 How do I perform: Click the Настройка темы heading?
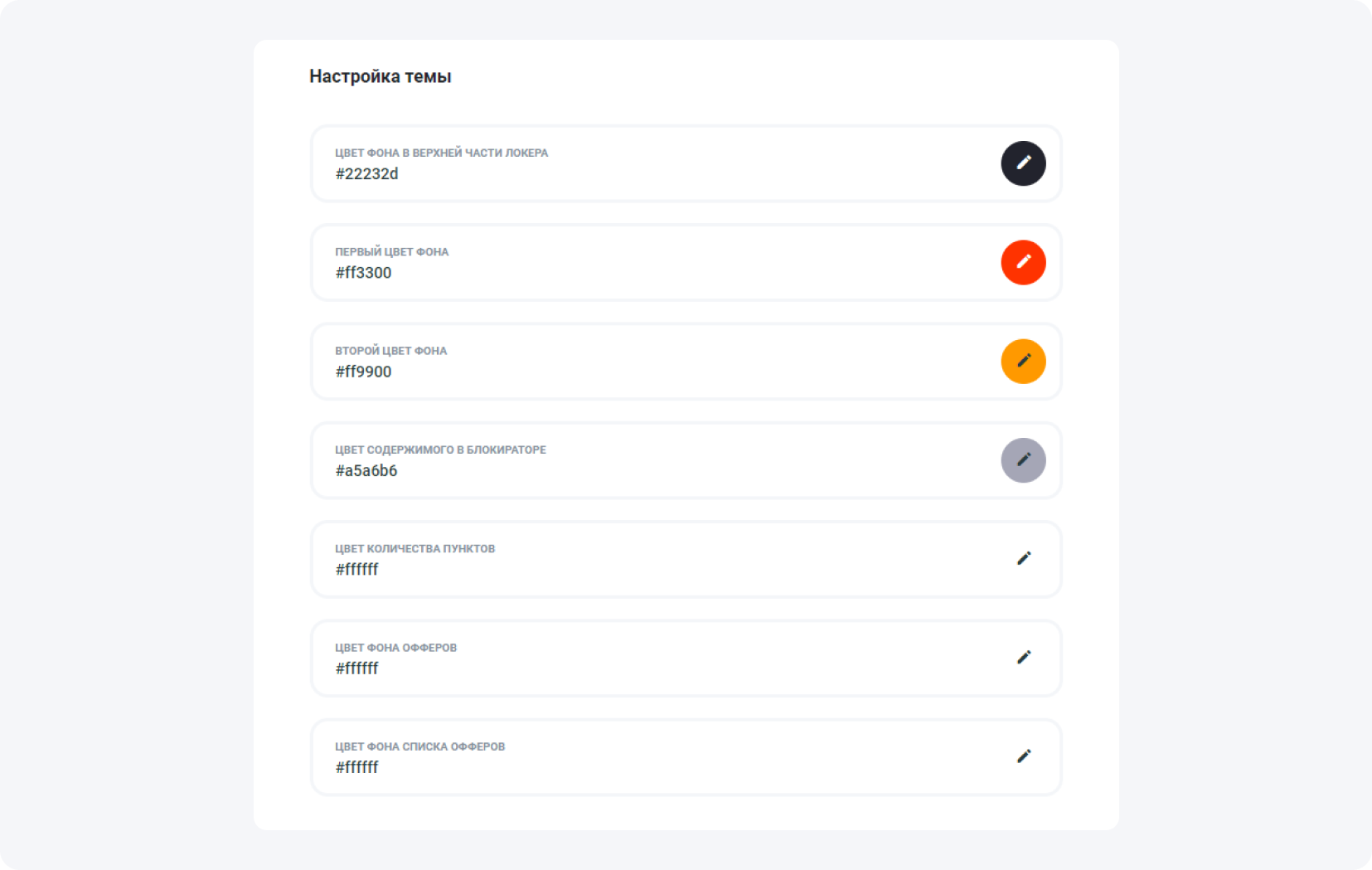380,76
